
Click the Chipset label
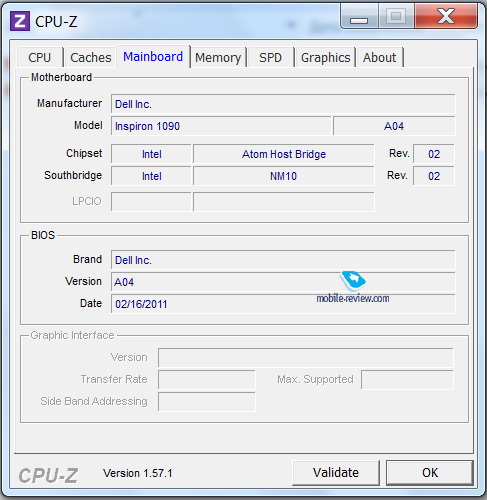[84, 153]
